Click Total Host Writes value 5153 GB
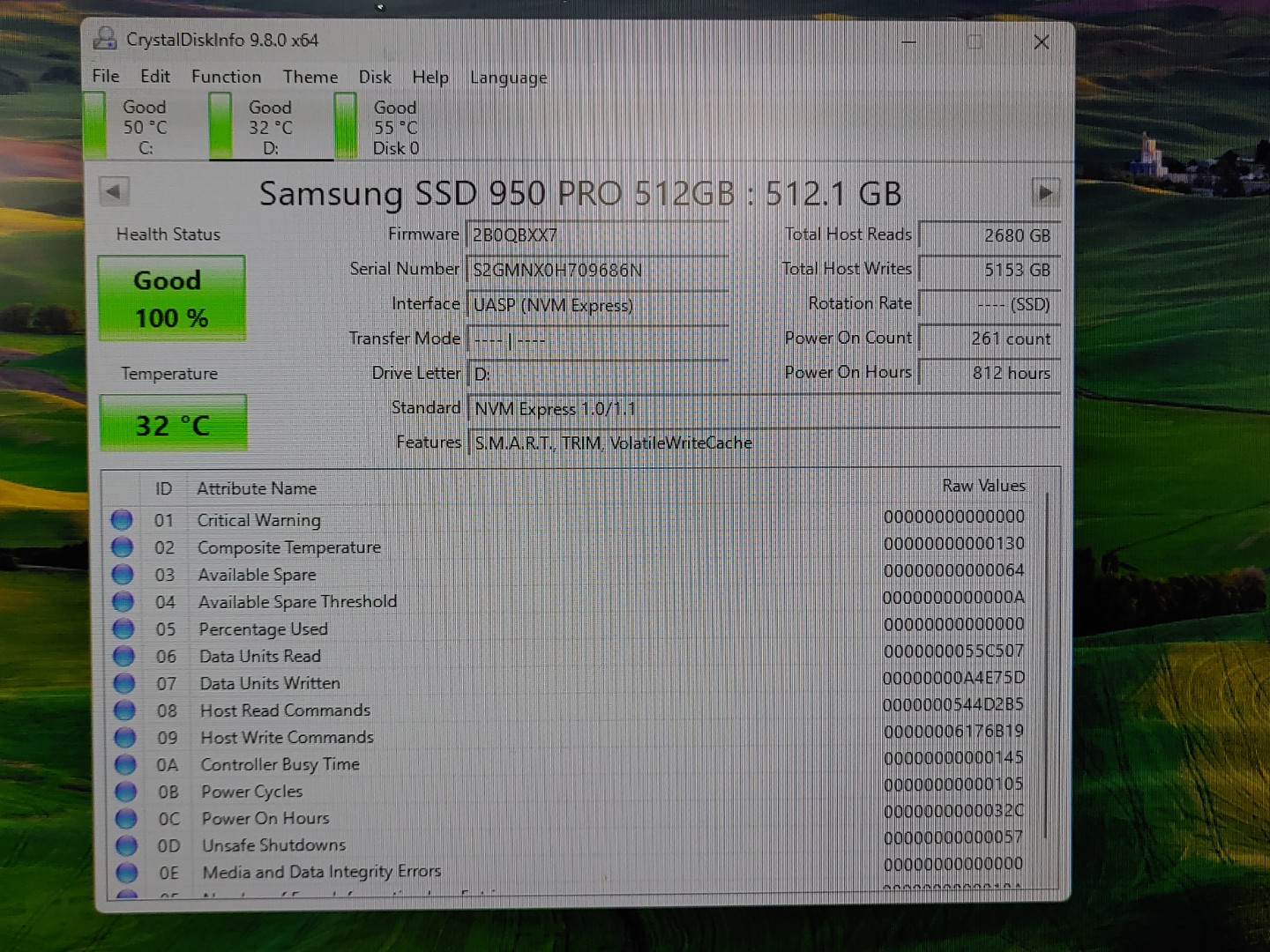Screen dimensions: 1270x952 pyautogui.click(x=989, y=270)
